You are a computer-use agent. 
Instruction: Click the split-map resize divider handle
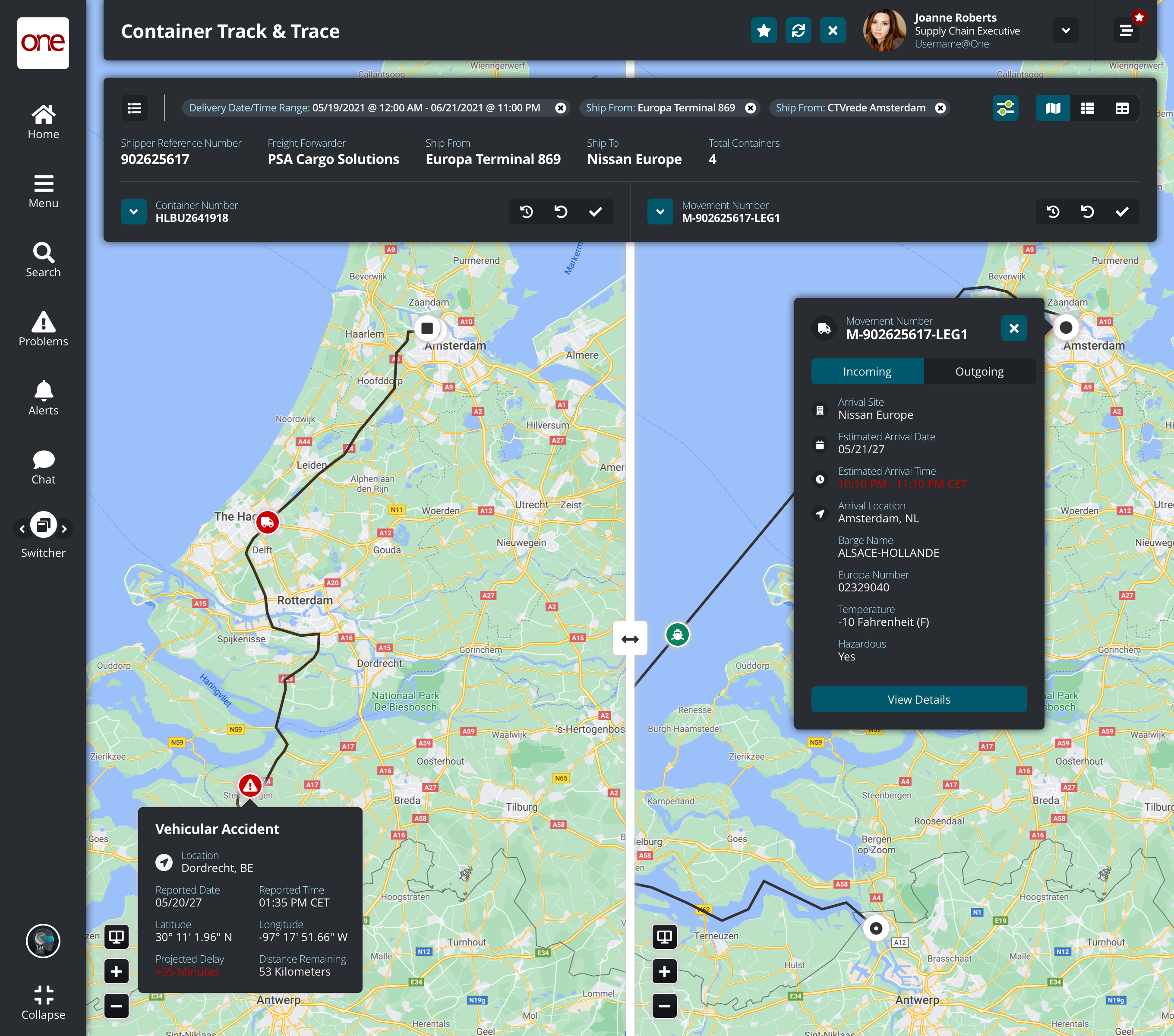pyautogui.click(x=629, y=638)
